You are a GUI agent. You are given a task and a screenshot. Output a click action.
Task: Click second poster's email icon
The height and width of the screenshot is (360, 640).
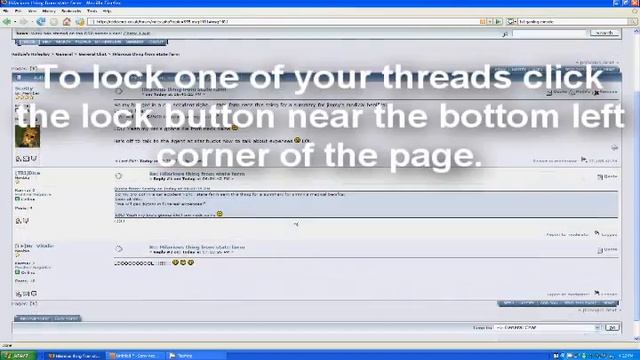[x=26, y=221]
